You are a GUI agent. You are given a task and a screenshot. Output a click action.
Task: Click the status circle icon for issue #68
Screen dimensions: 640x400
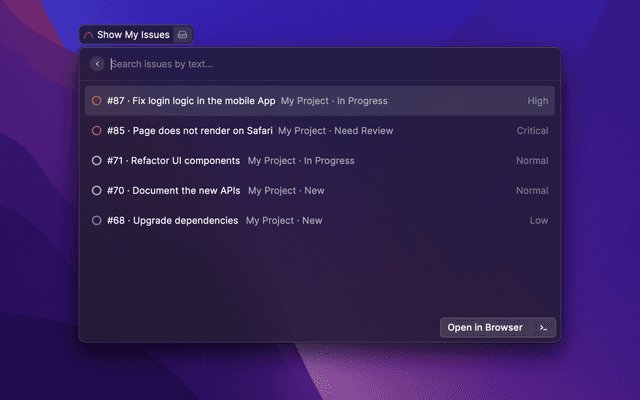click(x=97, y=221)
